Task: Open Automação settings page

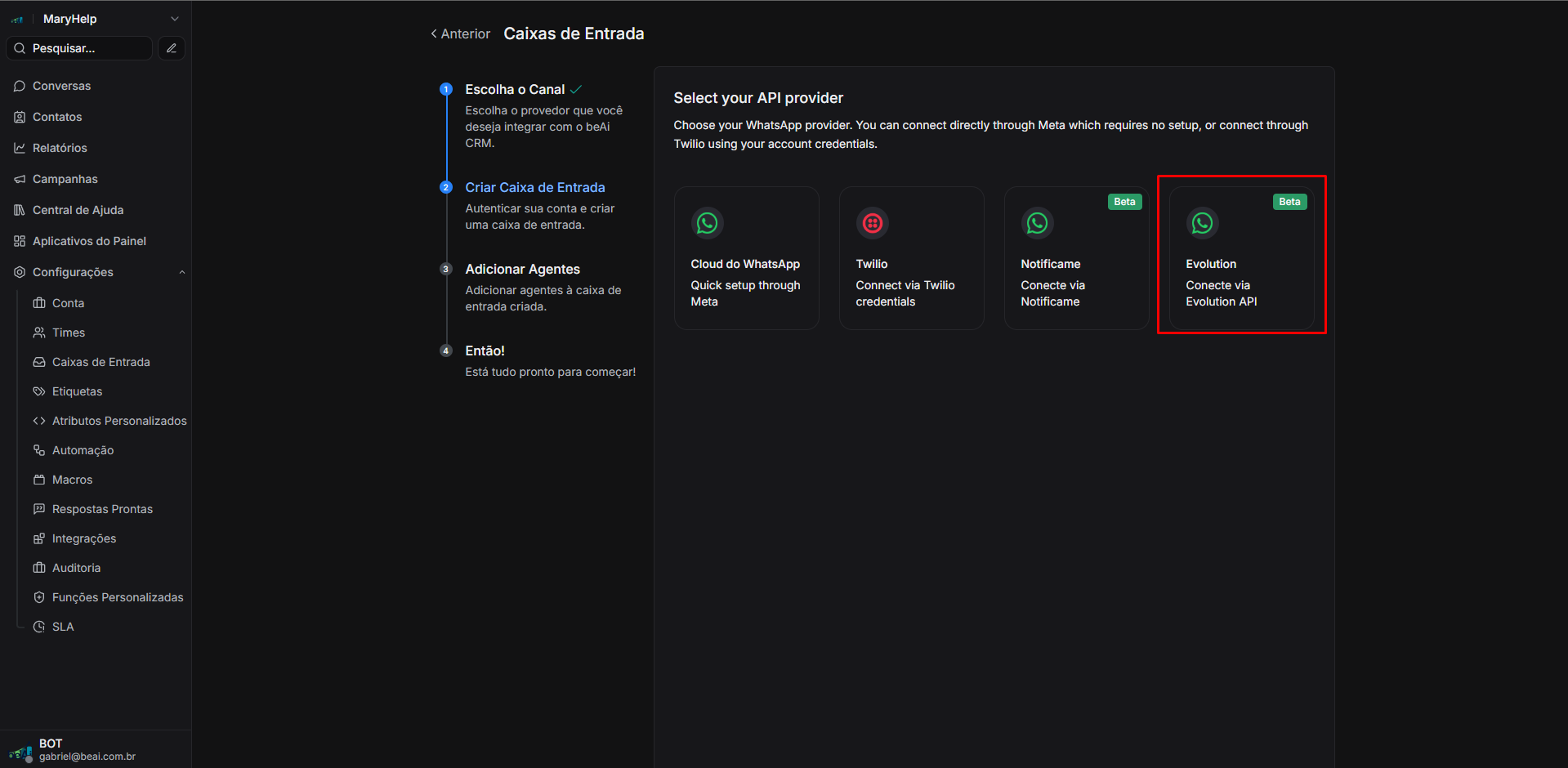Action: pos(83,450)
